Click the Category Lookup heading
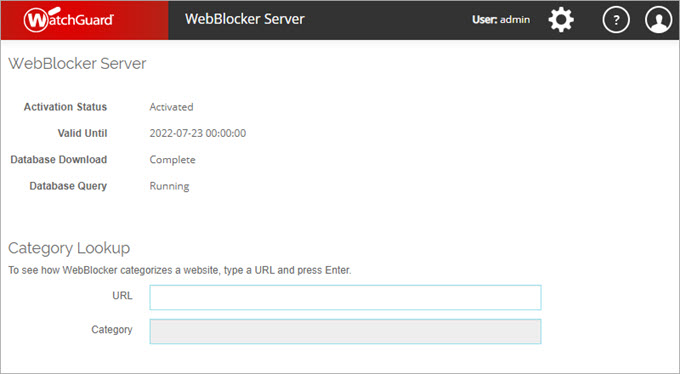680x374 pixels. (69, 248)
